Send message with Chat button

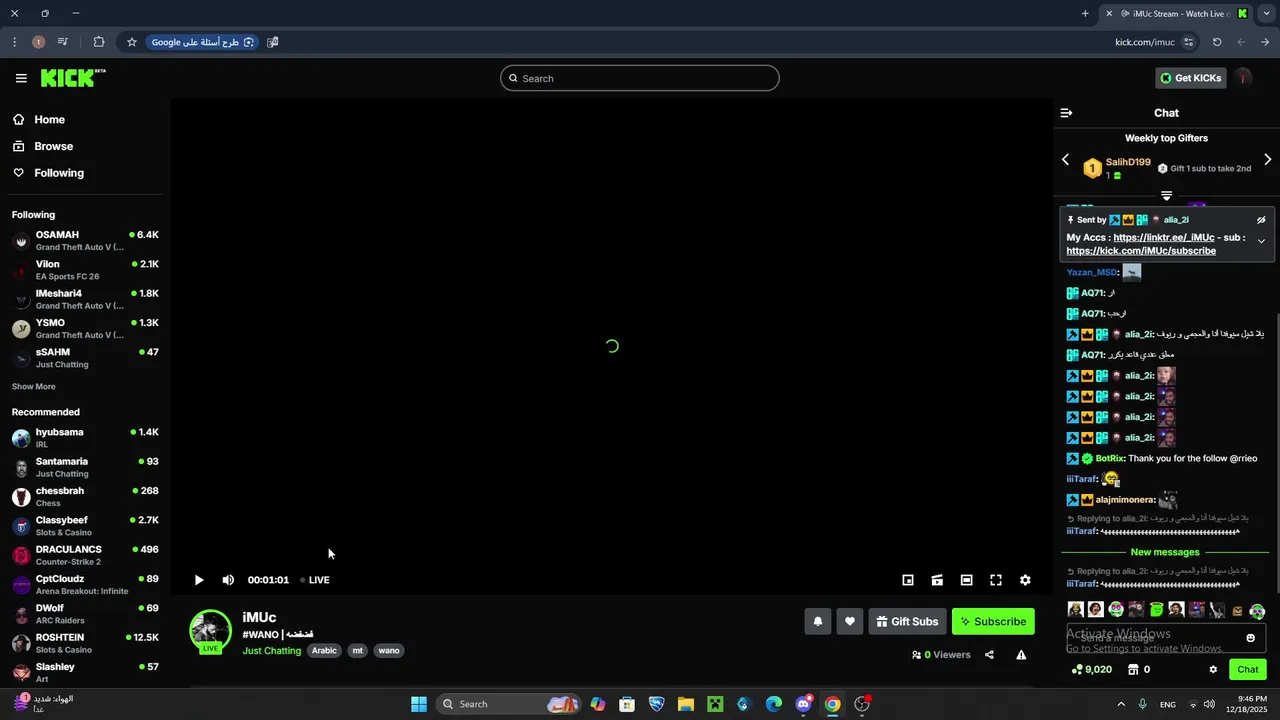pos(1248,670)
